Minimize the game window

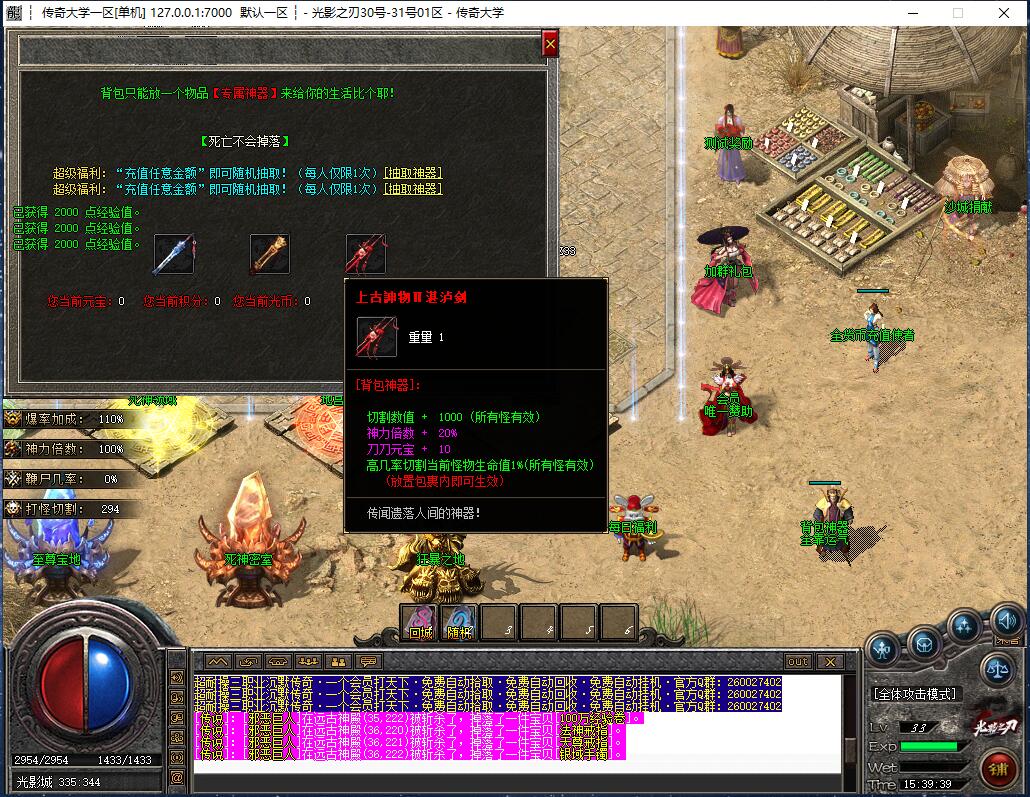(913, 13)
